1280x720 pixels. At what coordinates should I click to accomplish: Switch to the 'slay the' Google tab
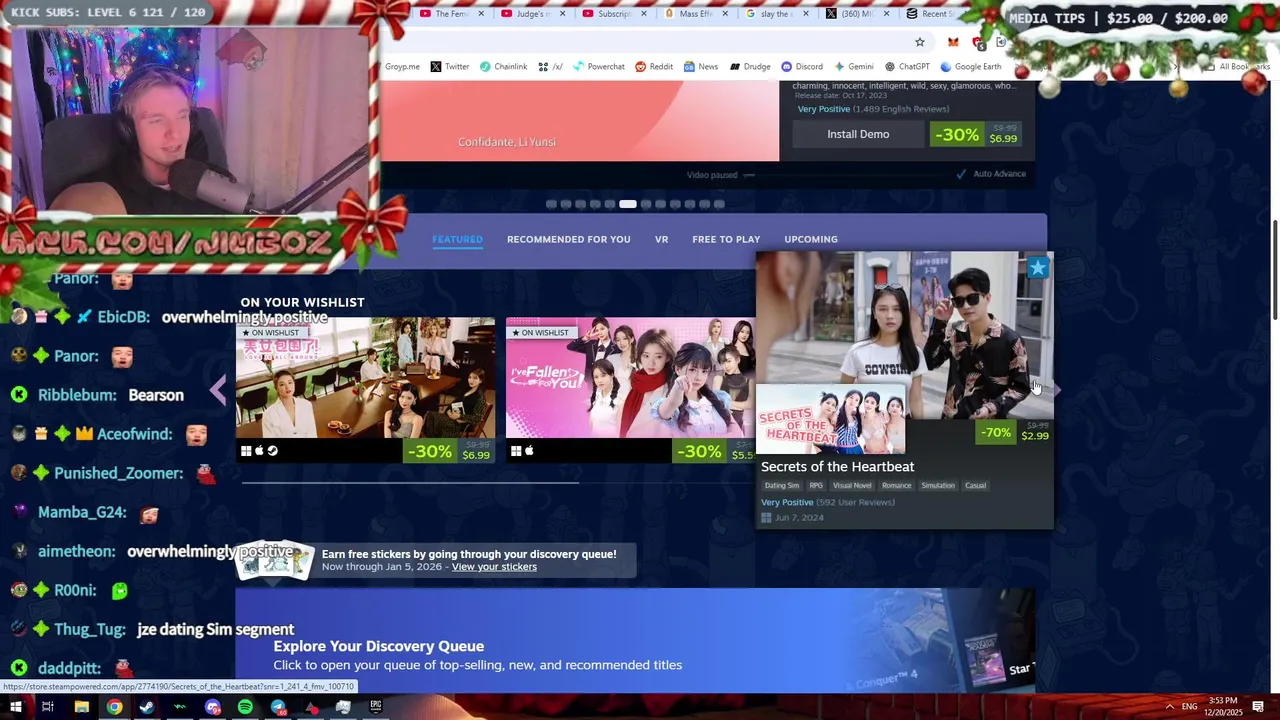click(x=777, y=14)
